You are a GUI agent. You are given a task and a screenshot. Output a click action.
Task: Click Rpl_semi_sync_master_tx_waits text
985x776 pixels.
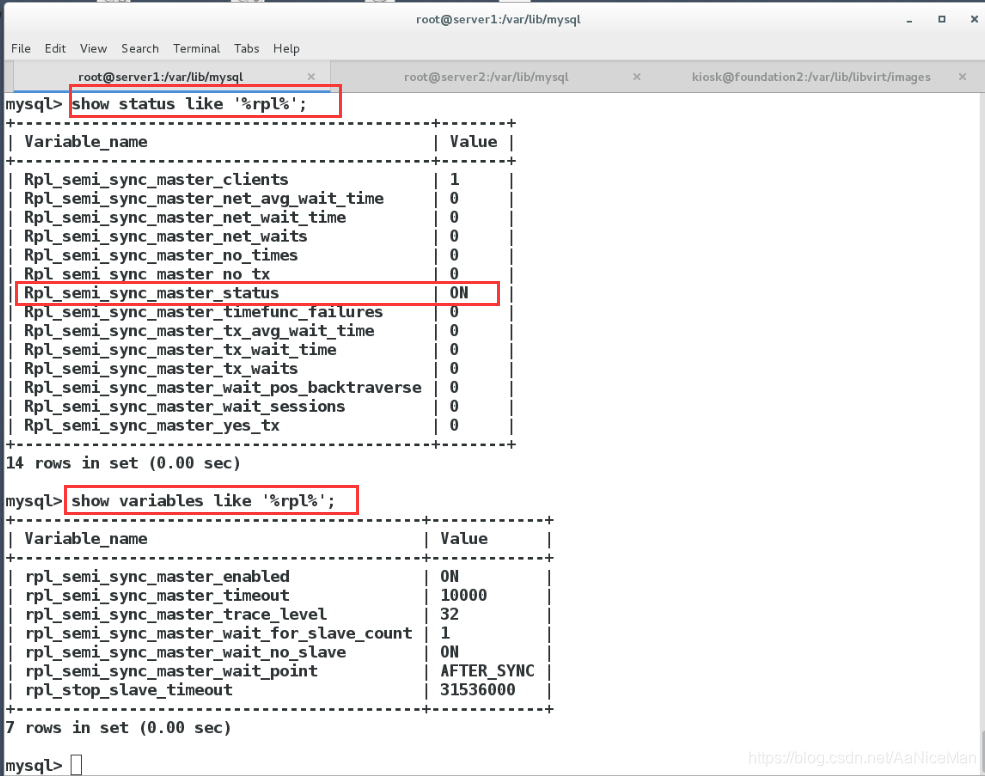(161, 368)
